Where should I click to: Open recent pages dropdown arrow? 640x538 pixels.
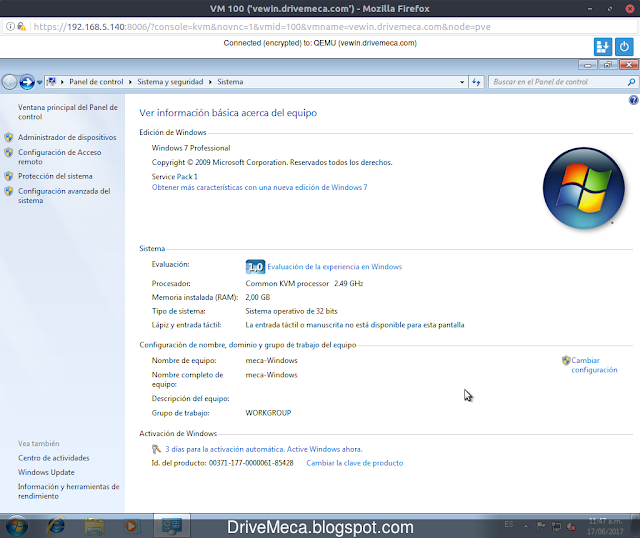pyautogui.click(x=40, y=82)
